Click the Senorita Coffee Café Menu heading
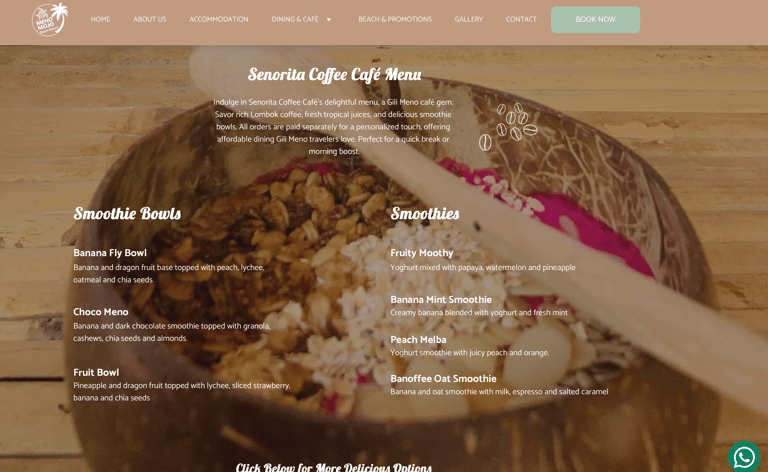This screenshot has height=472, width=768. pos(335,74)
